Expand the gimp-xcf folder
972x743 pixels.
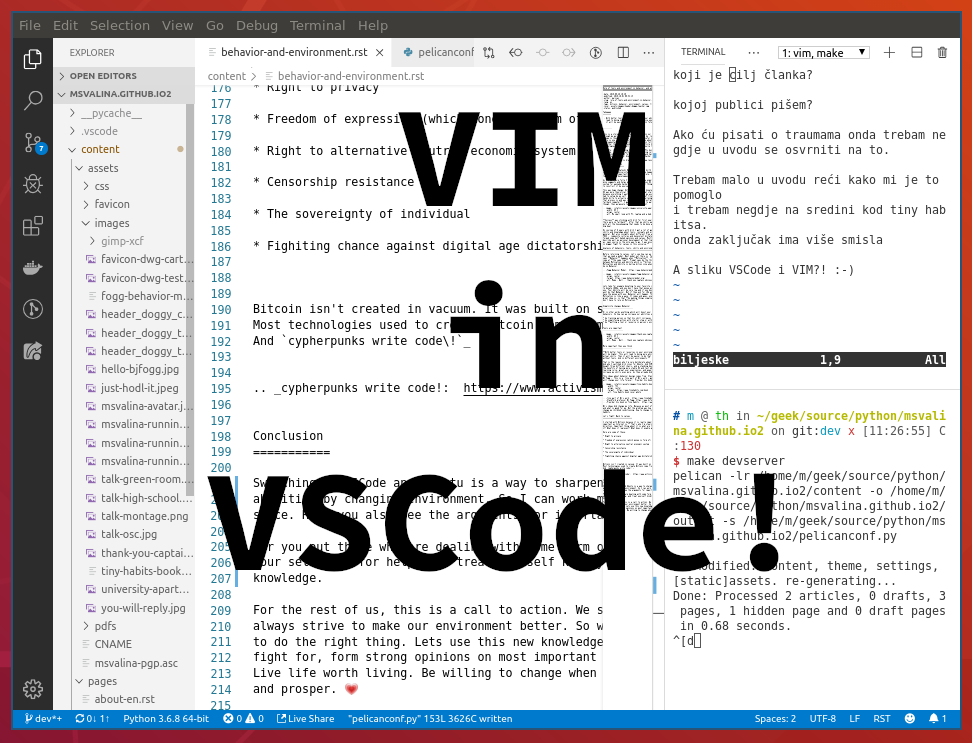(124, 241)
